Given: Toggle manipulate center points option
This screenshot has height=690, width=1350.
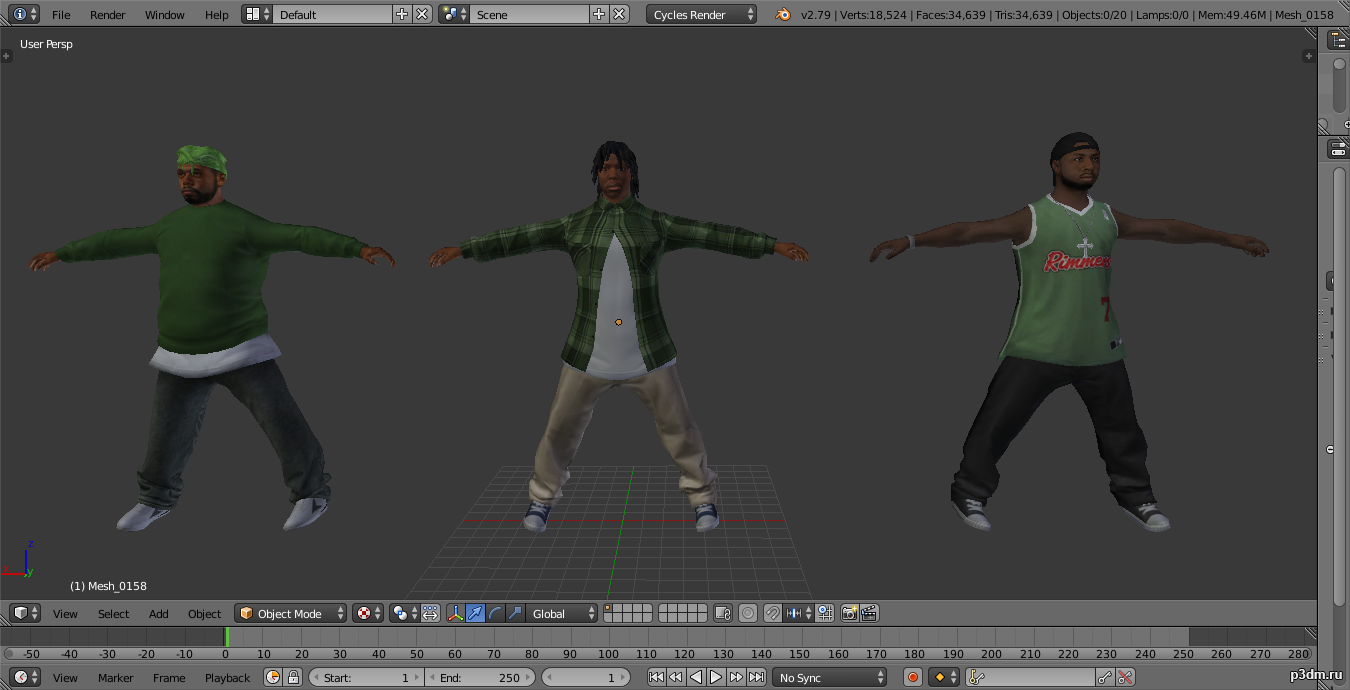Looking at the screenshot, I should (x=430, y=613).
